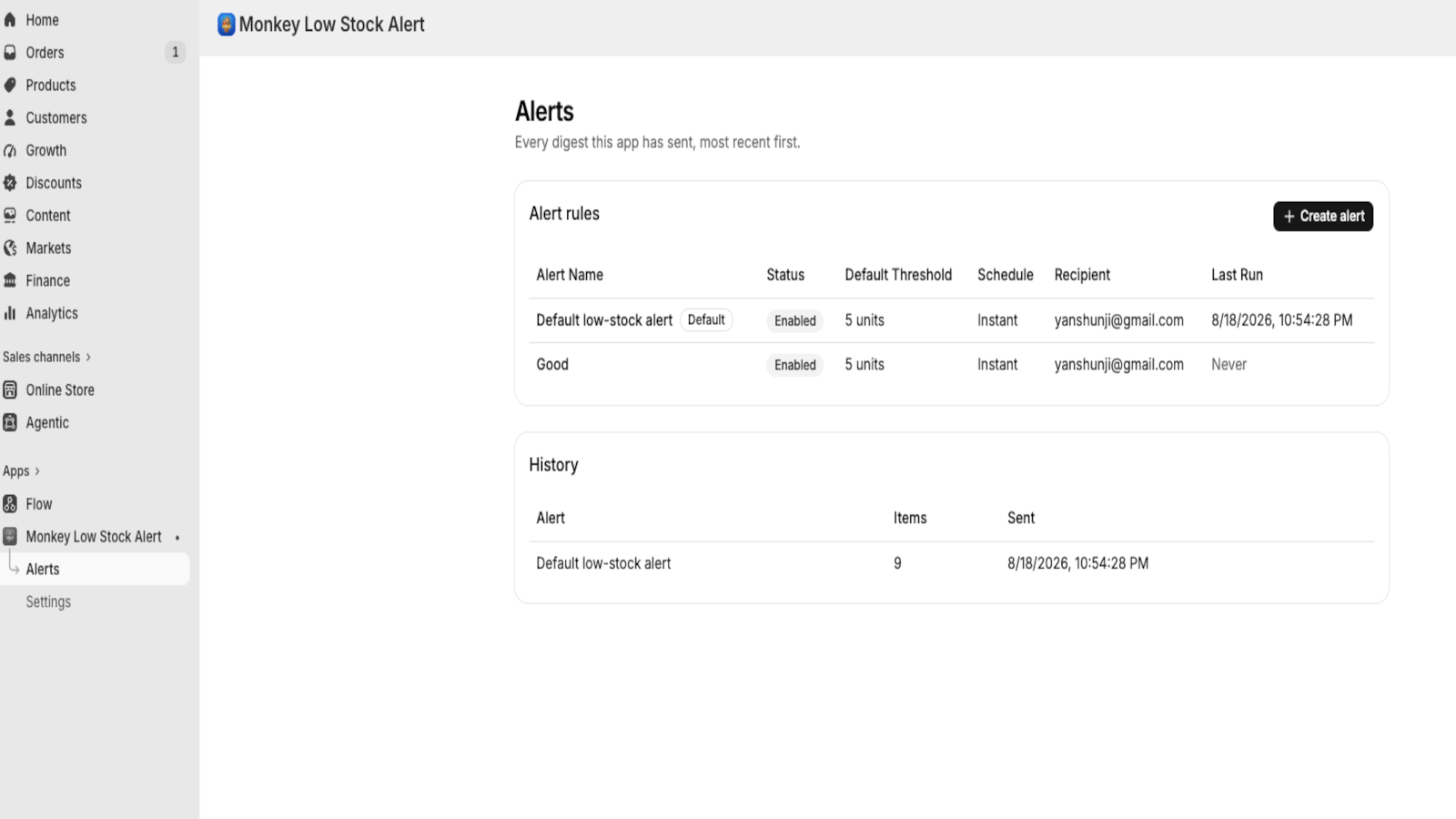
Task: Click the Default Threshold column header
Action: point(898,275)
